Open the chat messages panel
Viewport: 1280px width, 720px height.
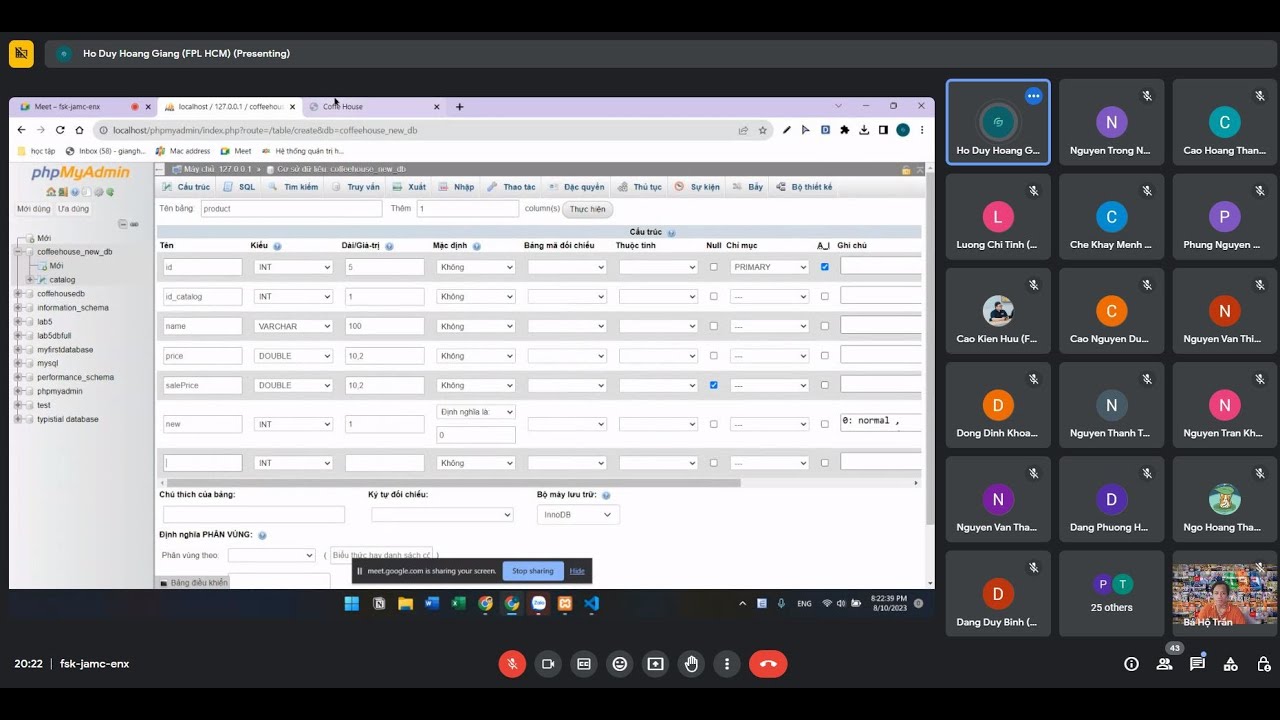tap(1197, 664)
